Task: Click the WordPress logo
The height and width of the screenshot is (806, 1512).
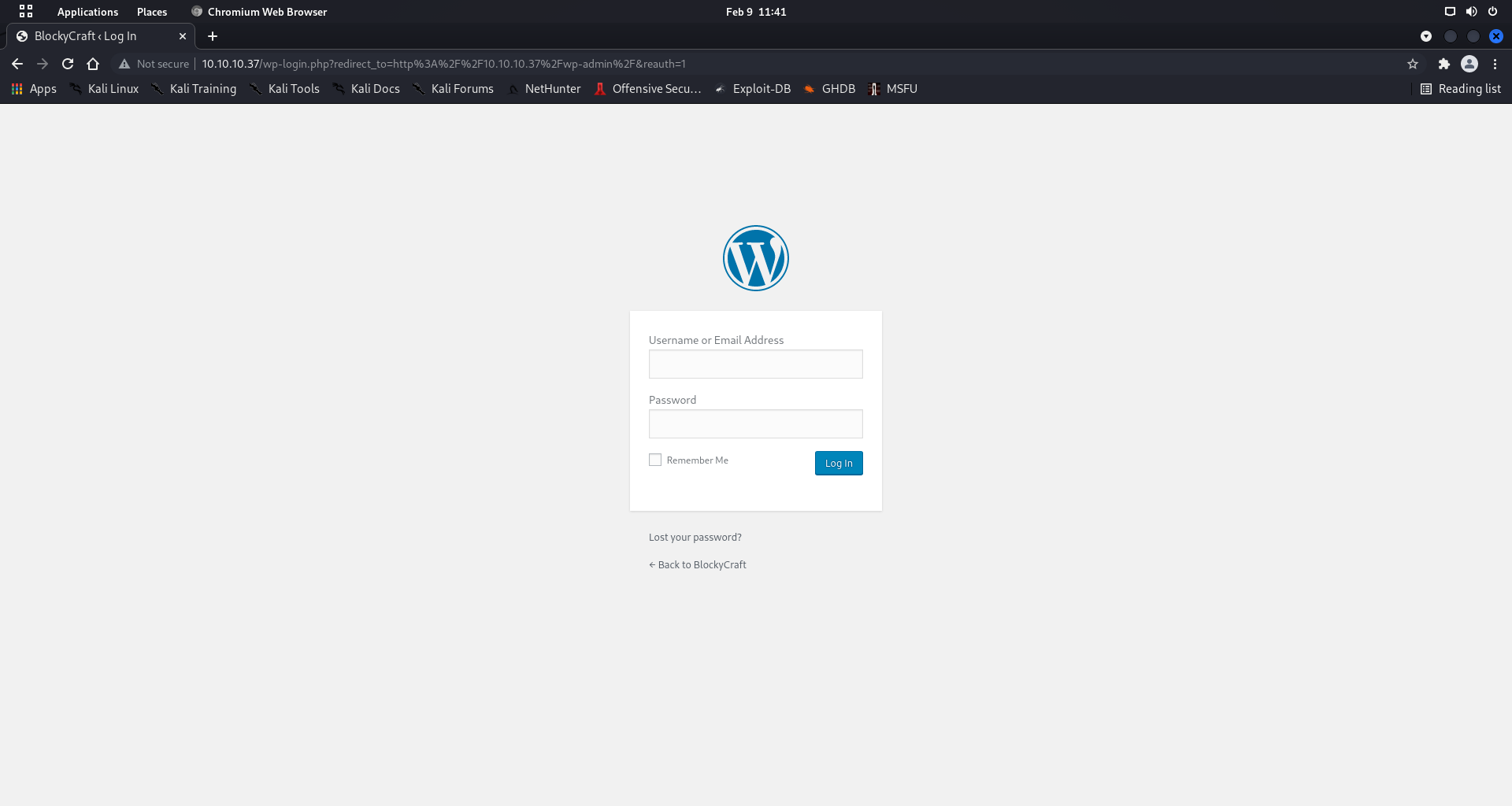Action: (x=755, y=258)
